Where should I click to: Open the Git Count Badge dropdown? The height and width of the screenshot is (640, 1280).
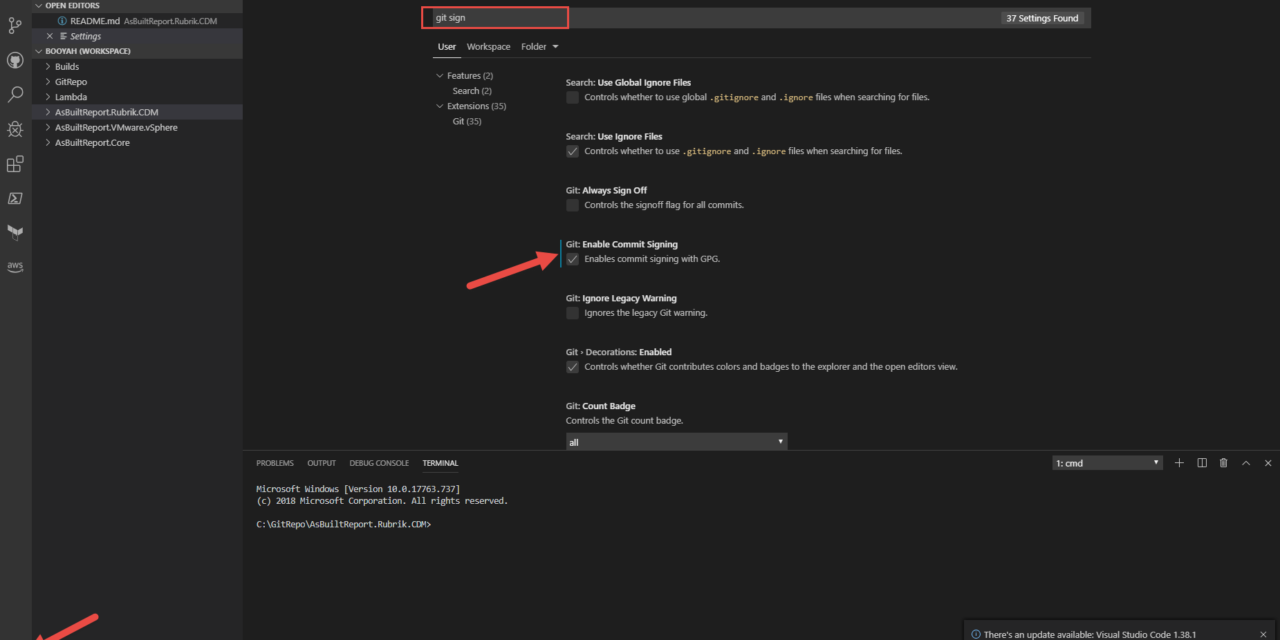coord(676,442)
